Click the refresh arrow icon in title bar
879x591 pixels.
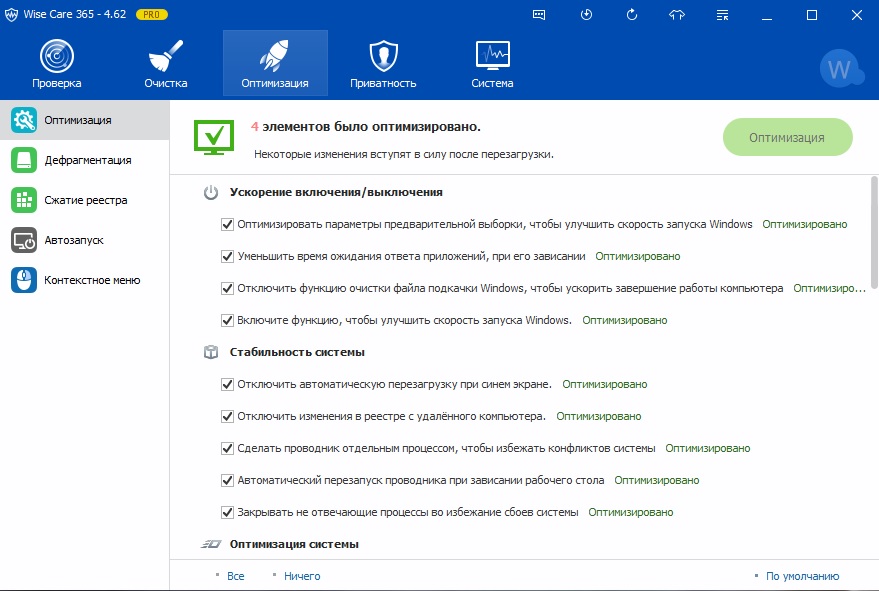(631, 15)
